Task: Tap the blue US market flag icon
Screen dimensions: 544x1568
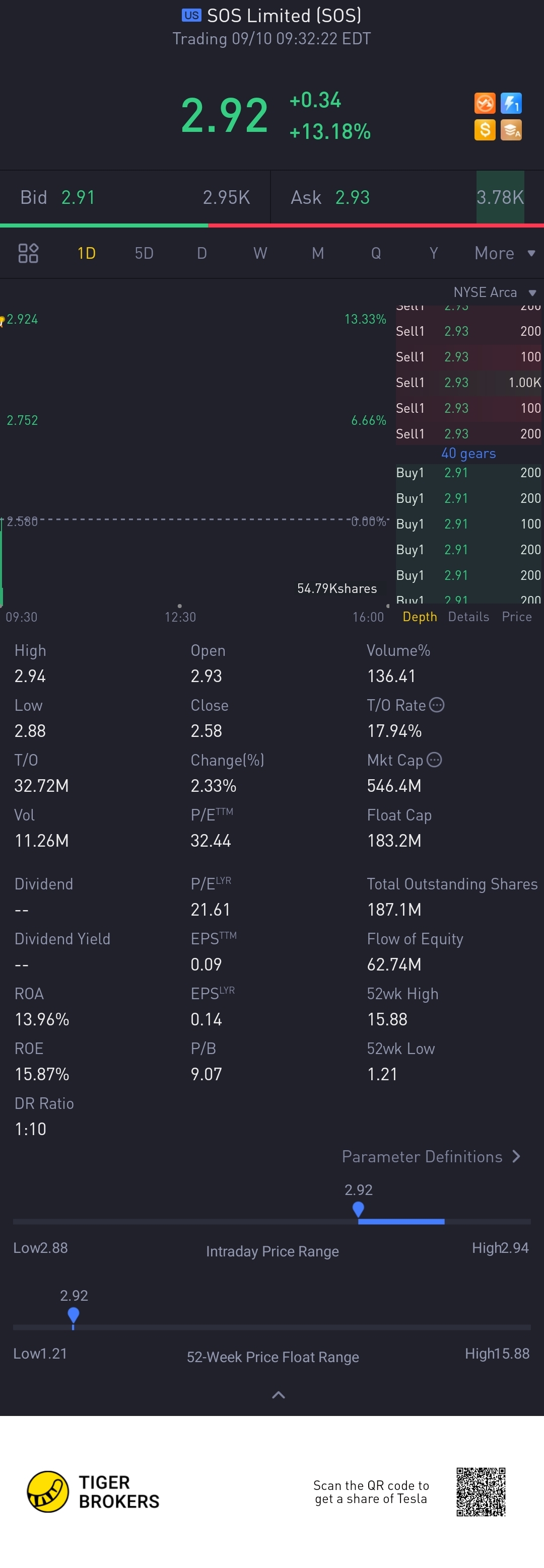Action: point(191,15)
